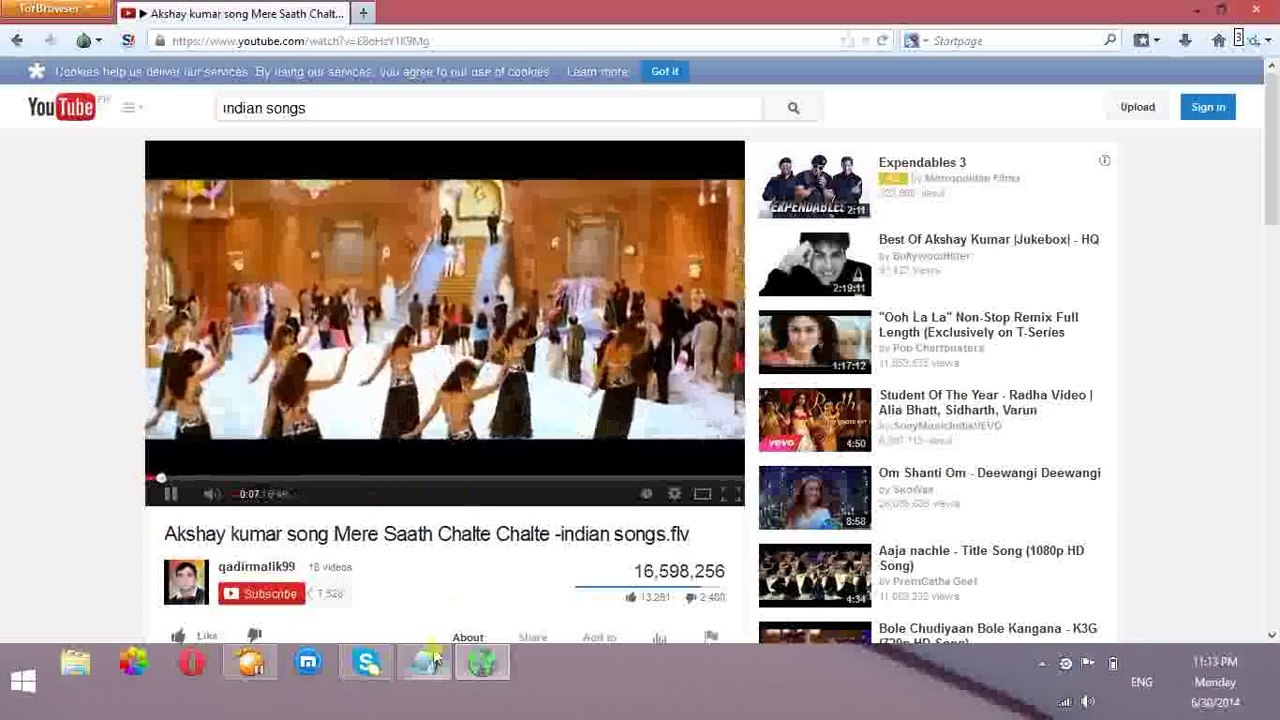Show the video statistics chart icon
This screenshot has height=720, width=1280.
point(659,637)
